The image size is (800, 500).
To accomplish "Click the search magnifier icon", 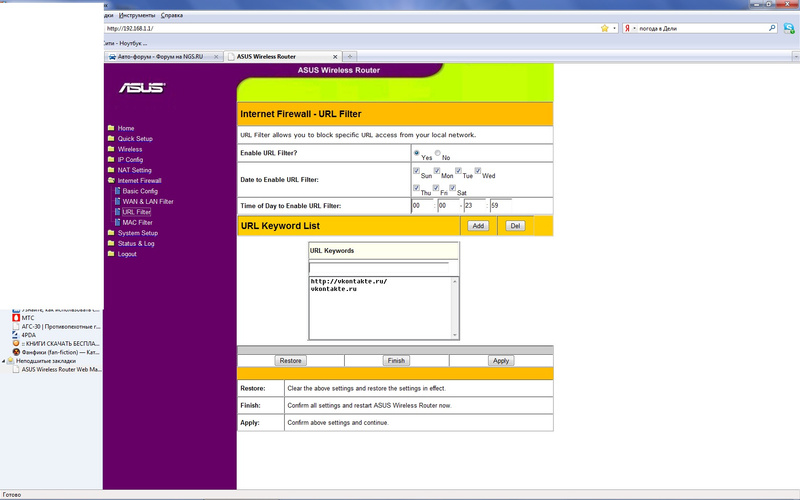I will (773, 29).
